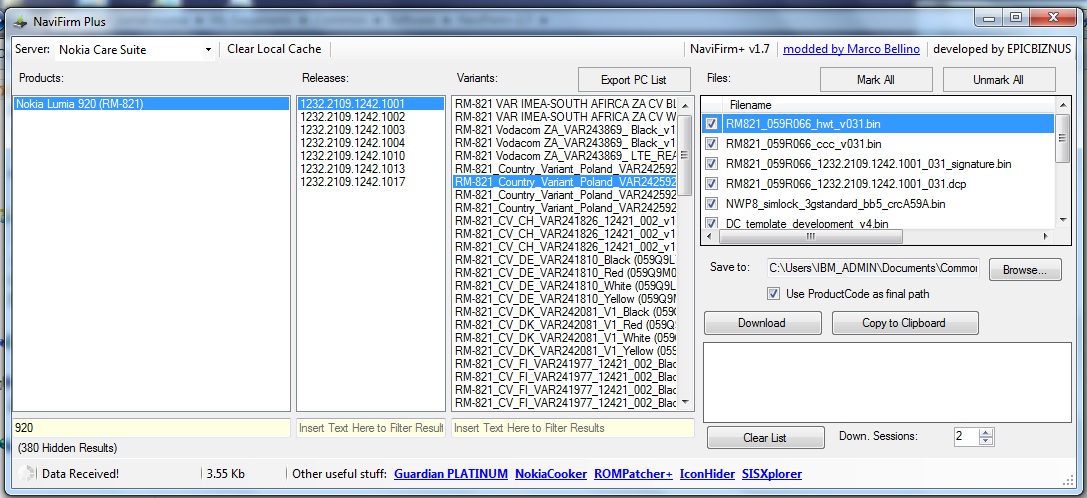1087x498 pixels.
Task: Uncheck RM821_059R066_ccc_v031.bin checkbox
Action: point(711,144)
